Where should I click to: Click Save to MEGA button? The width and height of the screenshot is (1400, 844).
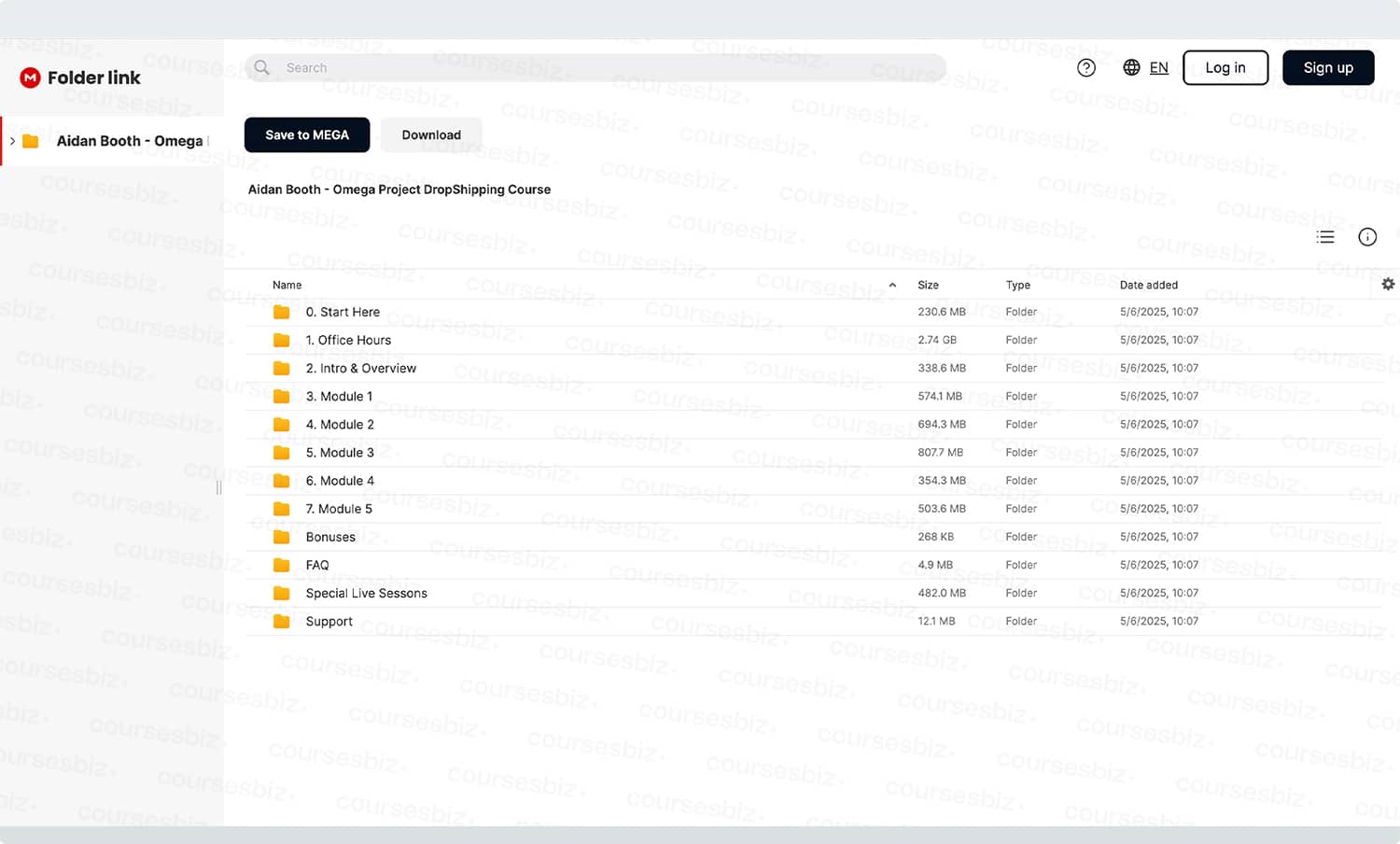click(x=307, y=134)
